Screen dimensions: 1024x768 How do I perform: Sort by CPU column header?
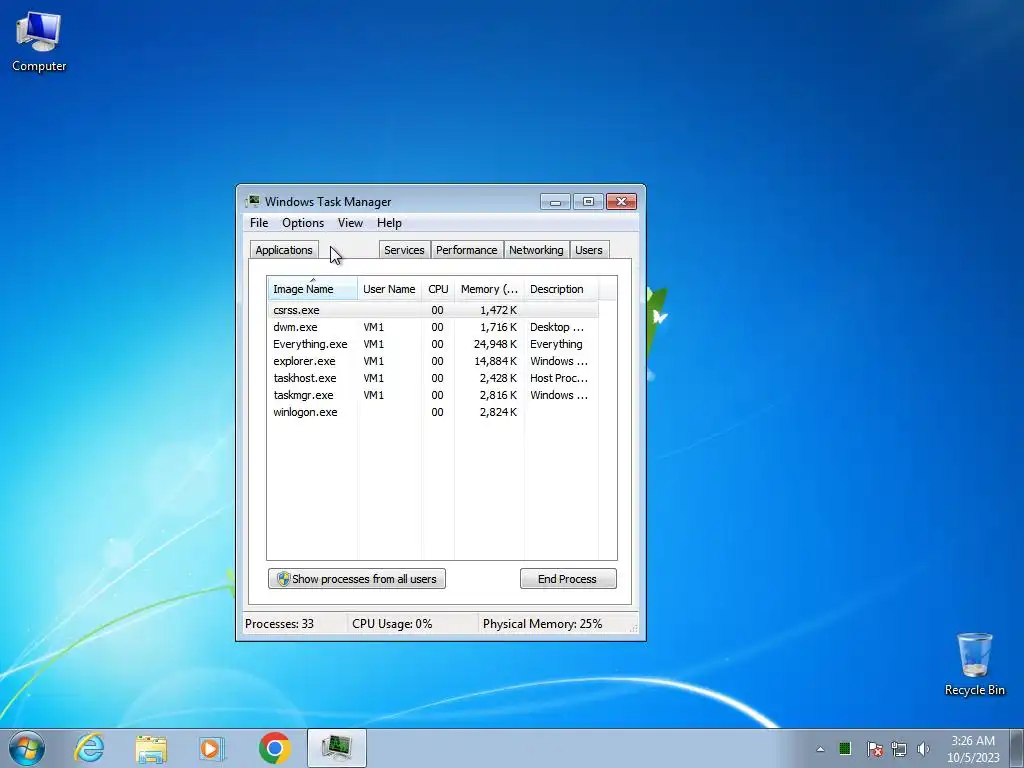(x=438, y=289)
